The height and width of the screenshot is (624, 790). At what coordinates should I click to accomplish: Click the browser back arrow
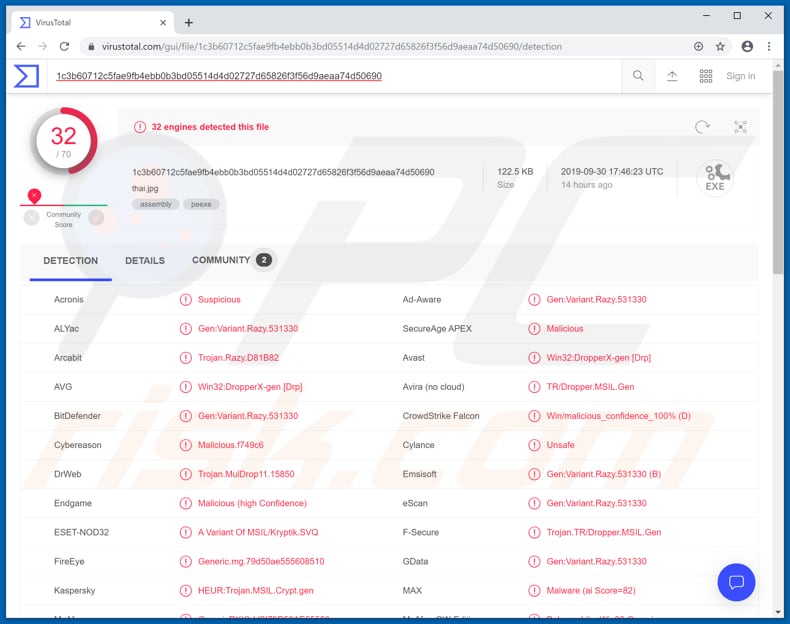coord(21,46)
